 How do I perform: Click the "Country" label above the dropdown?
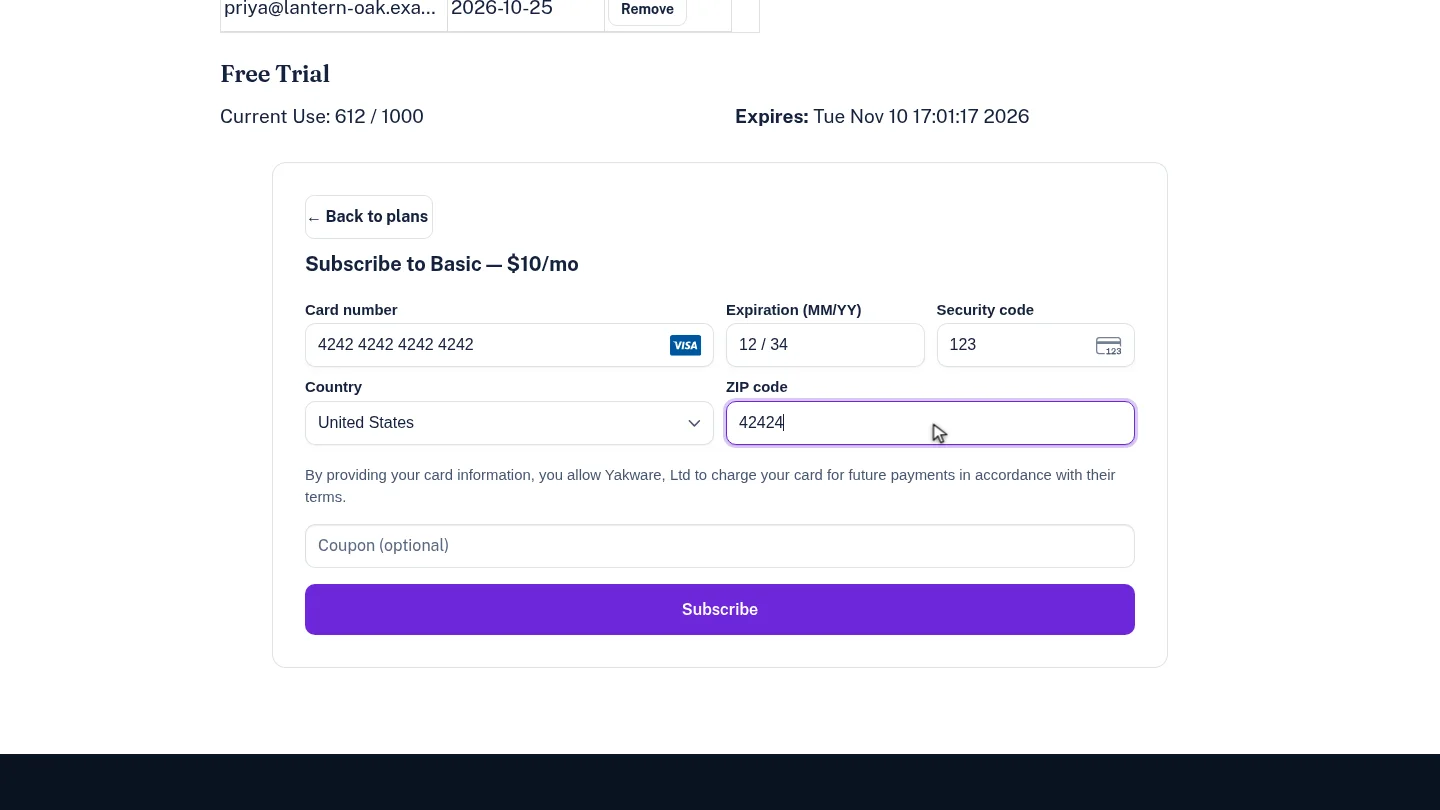pyautogui.click(x=333, y=387)
